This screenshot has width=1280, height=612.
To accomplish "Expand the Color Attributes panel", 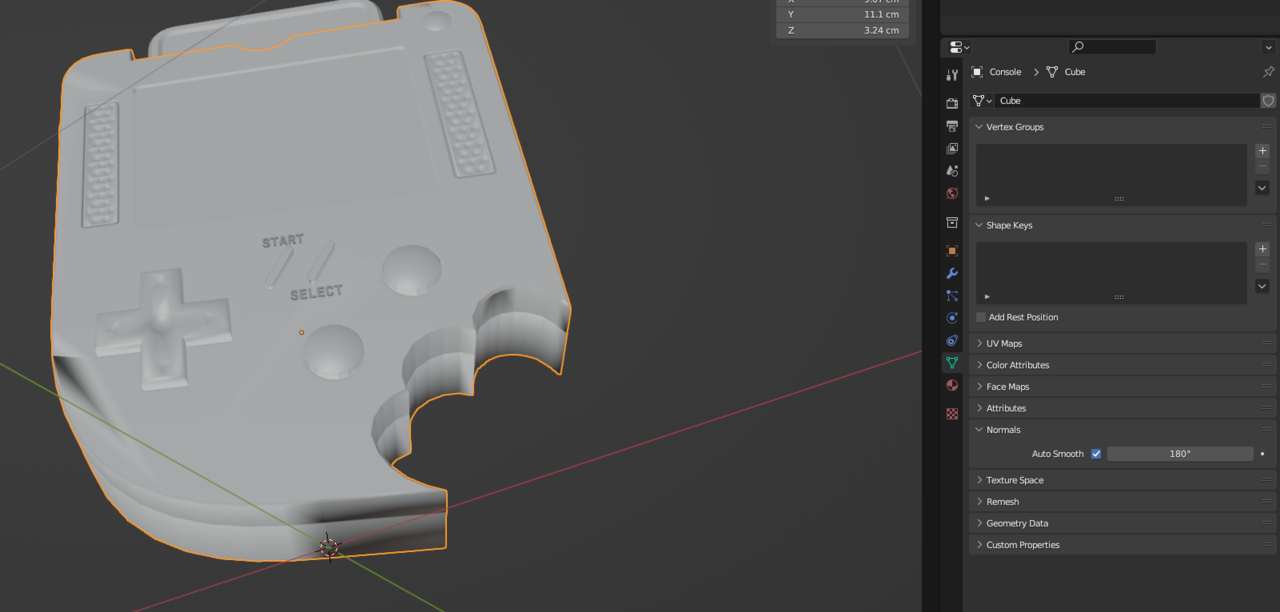I will pos(979,365).
